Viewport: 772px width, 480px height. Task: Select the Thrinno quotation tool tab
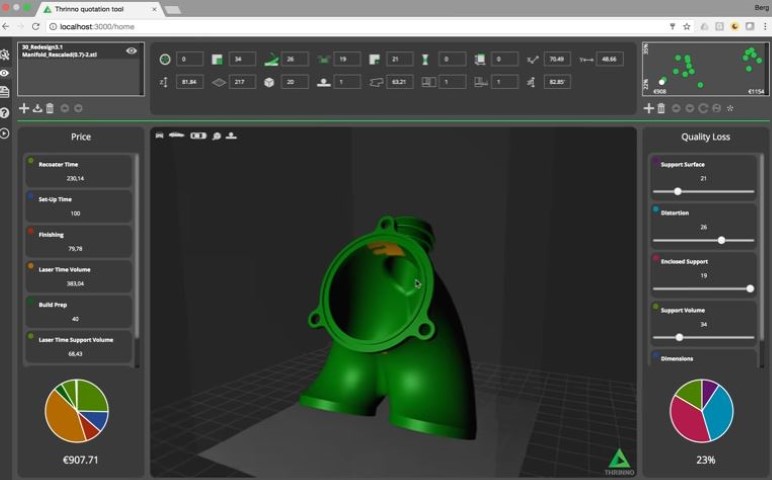pyautogui.click(x=100, y=8)
